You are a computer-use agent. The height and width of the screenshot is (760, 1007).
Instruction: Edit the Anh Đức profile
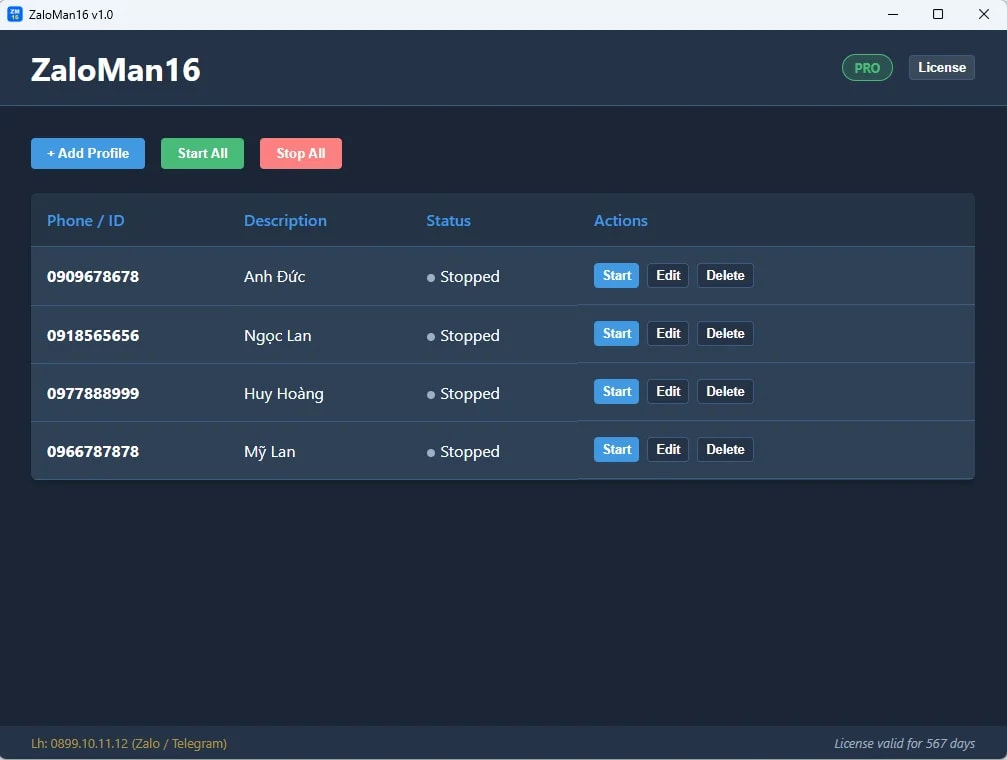tap(667, 275)
